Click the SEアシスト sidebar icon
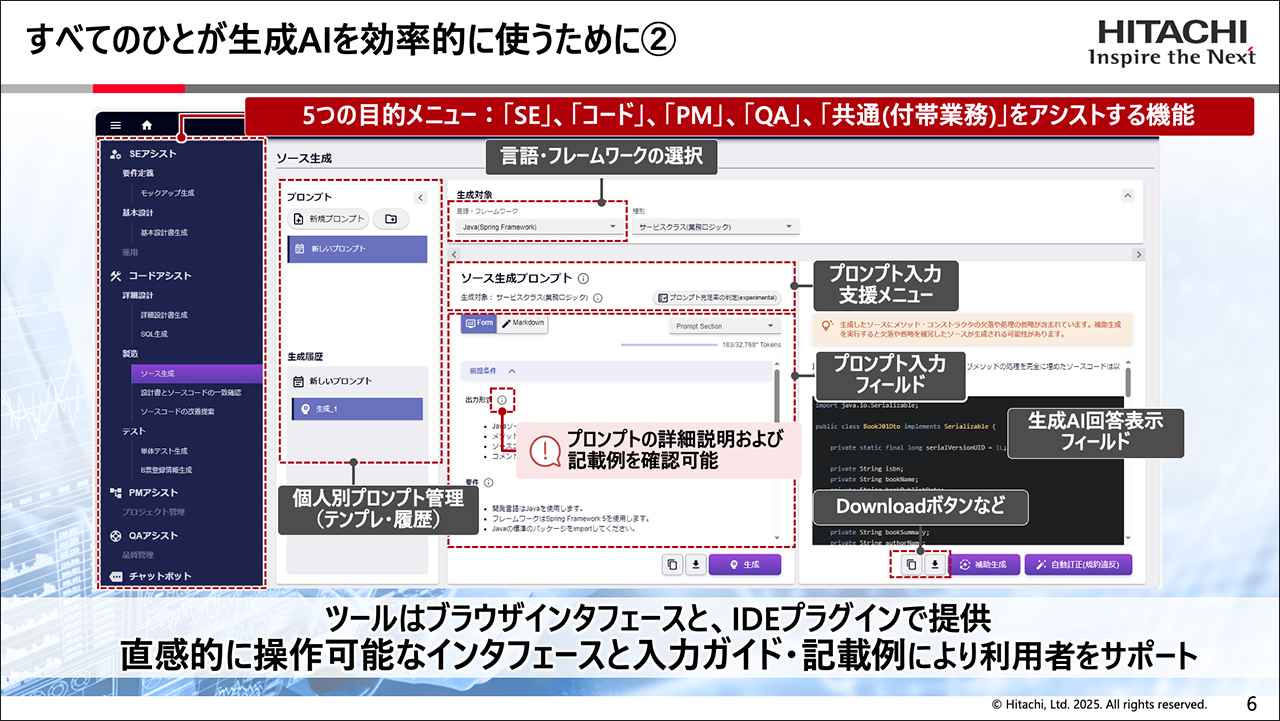 [x=116, y=154]
